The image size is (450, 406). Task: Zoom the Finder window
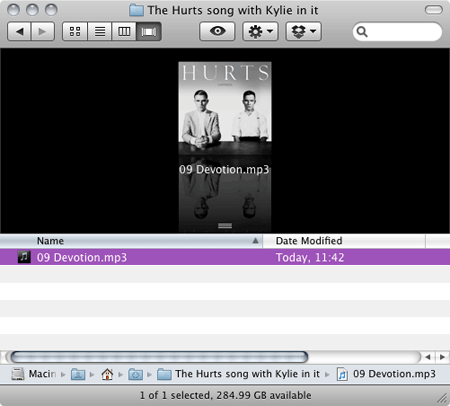click(51, 10)
